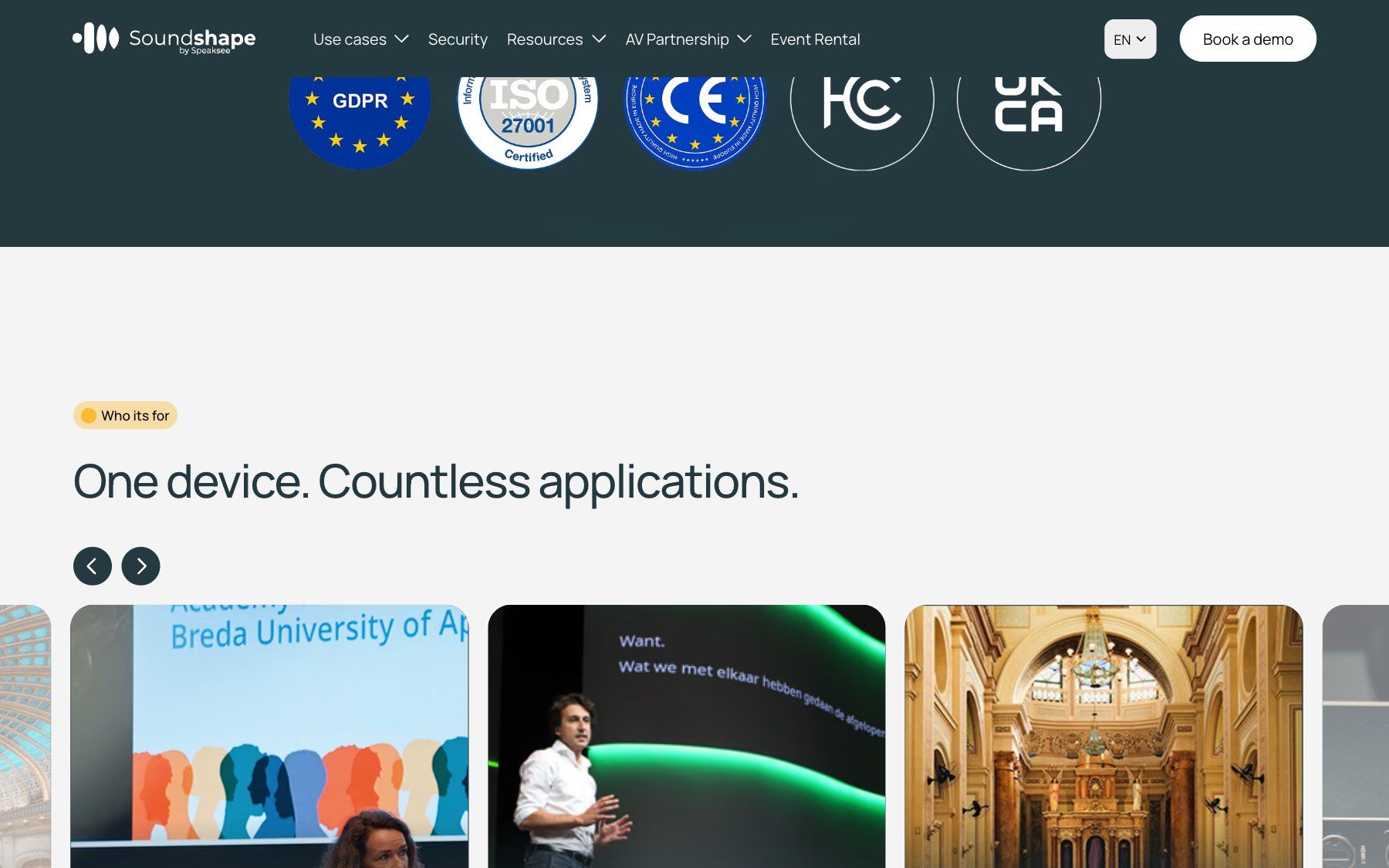Expand the Use cases chevron arrow

tap(401, 39)
